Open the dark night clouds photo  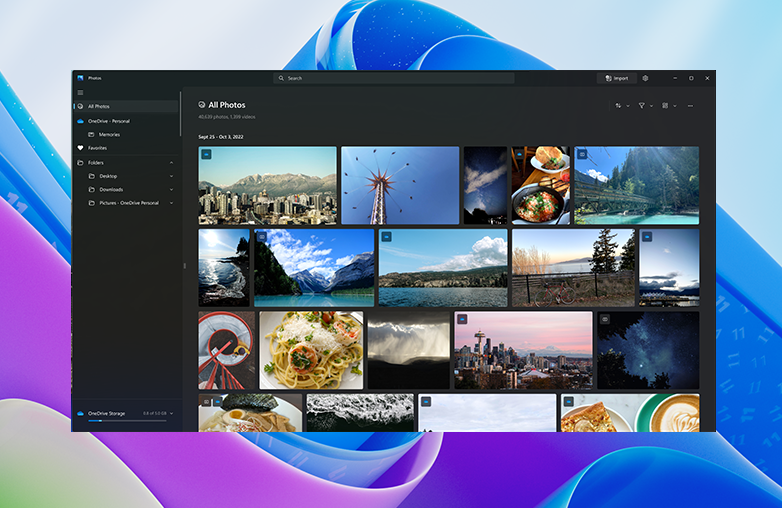pos(485,185)
